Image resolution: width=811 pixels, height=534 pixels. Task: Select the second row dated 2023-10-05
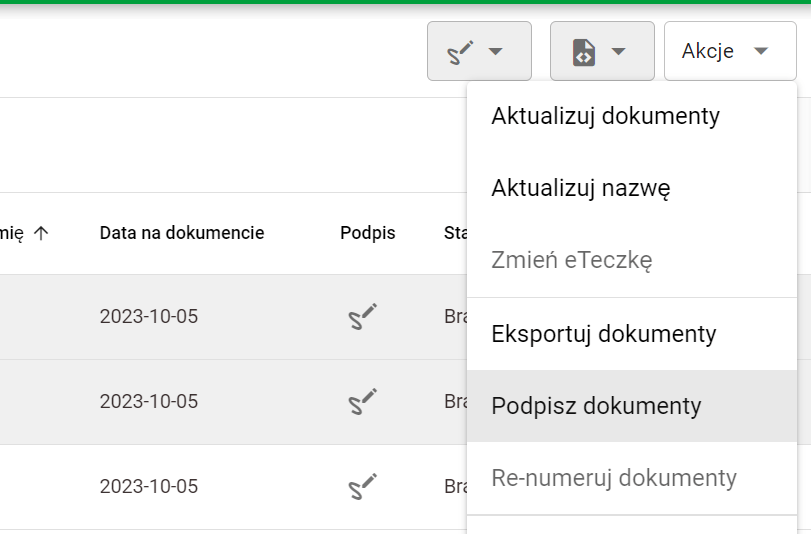coord(149,402)
